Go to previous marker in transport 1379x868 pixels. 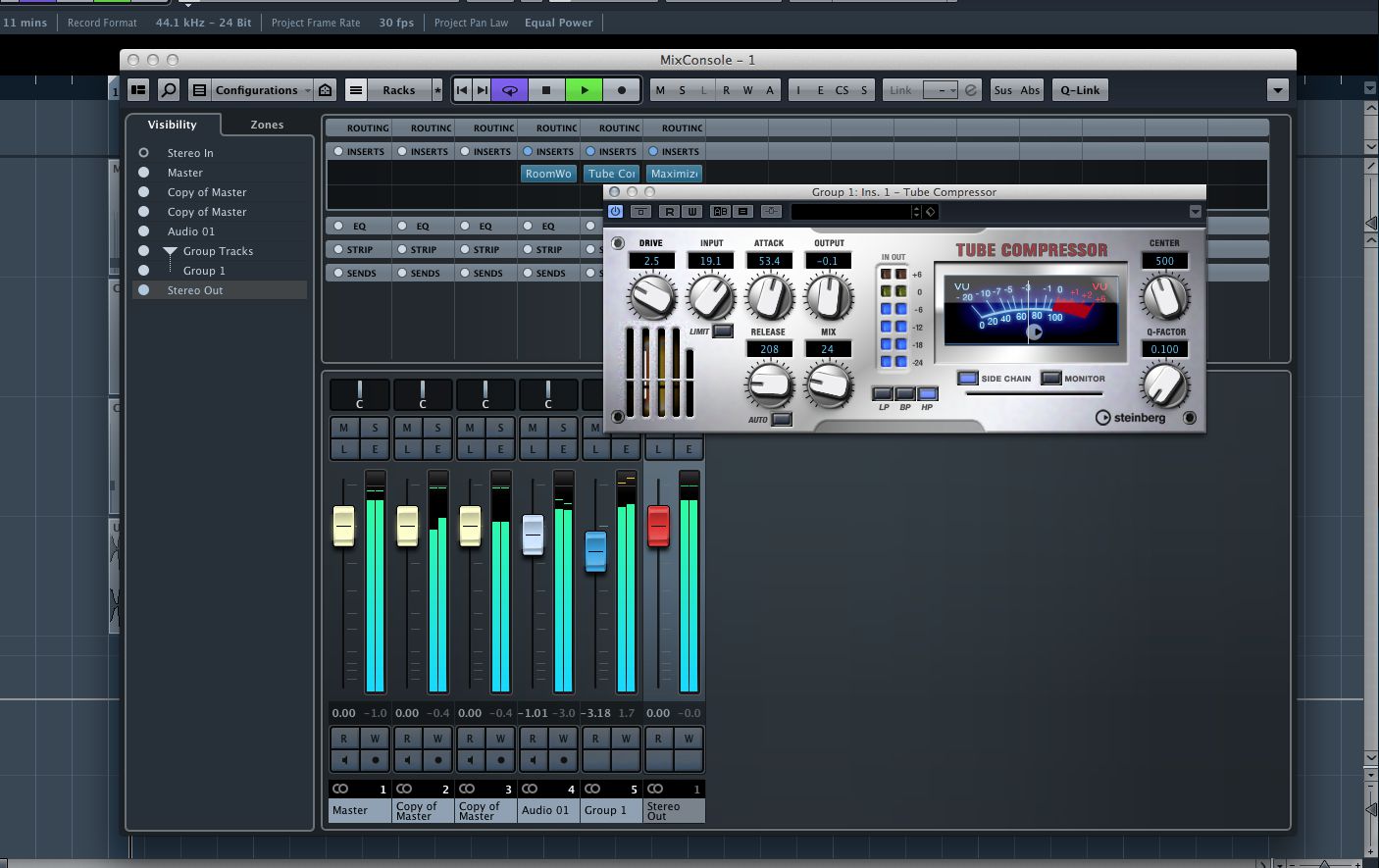(462, 90)
